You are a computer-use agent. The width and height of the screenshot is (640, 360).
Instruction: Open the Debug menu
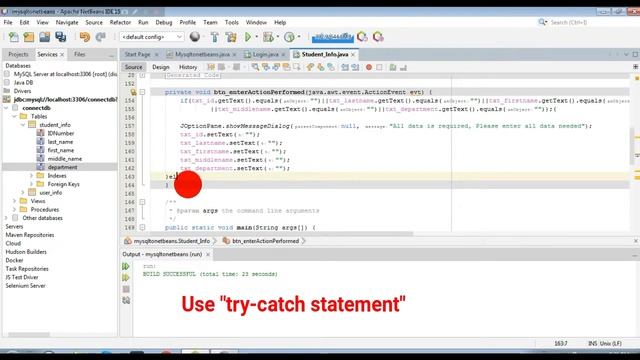click(x=164, y=22)
